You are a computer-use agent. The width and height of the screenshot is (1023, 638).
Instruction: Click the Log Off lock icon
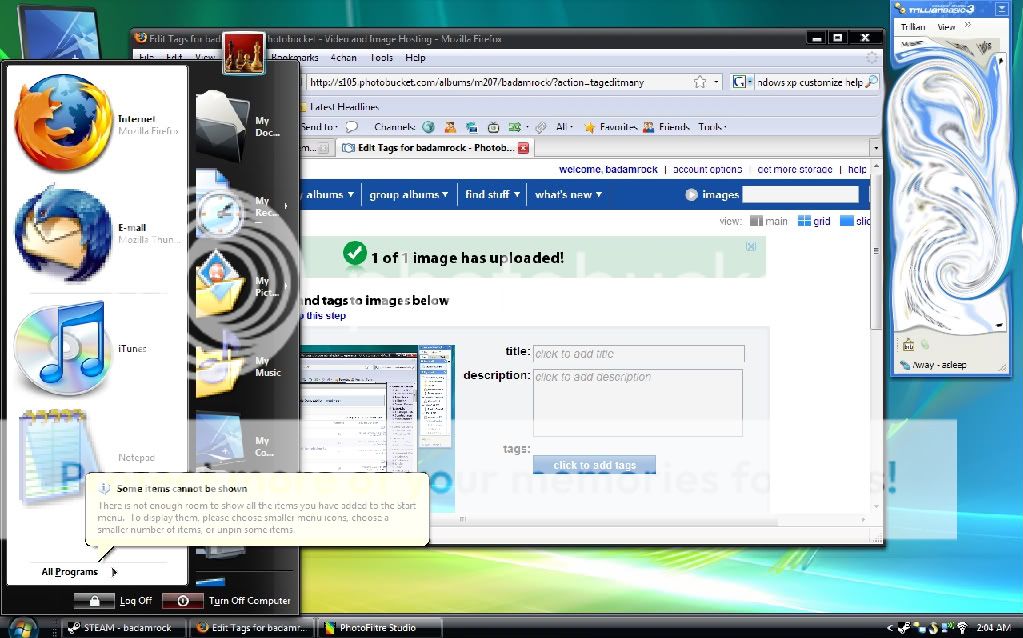(x=94, y=601)
